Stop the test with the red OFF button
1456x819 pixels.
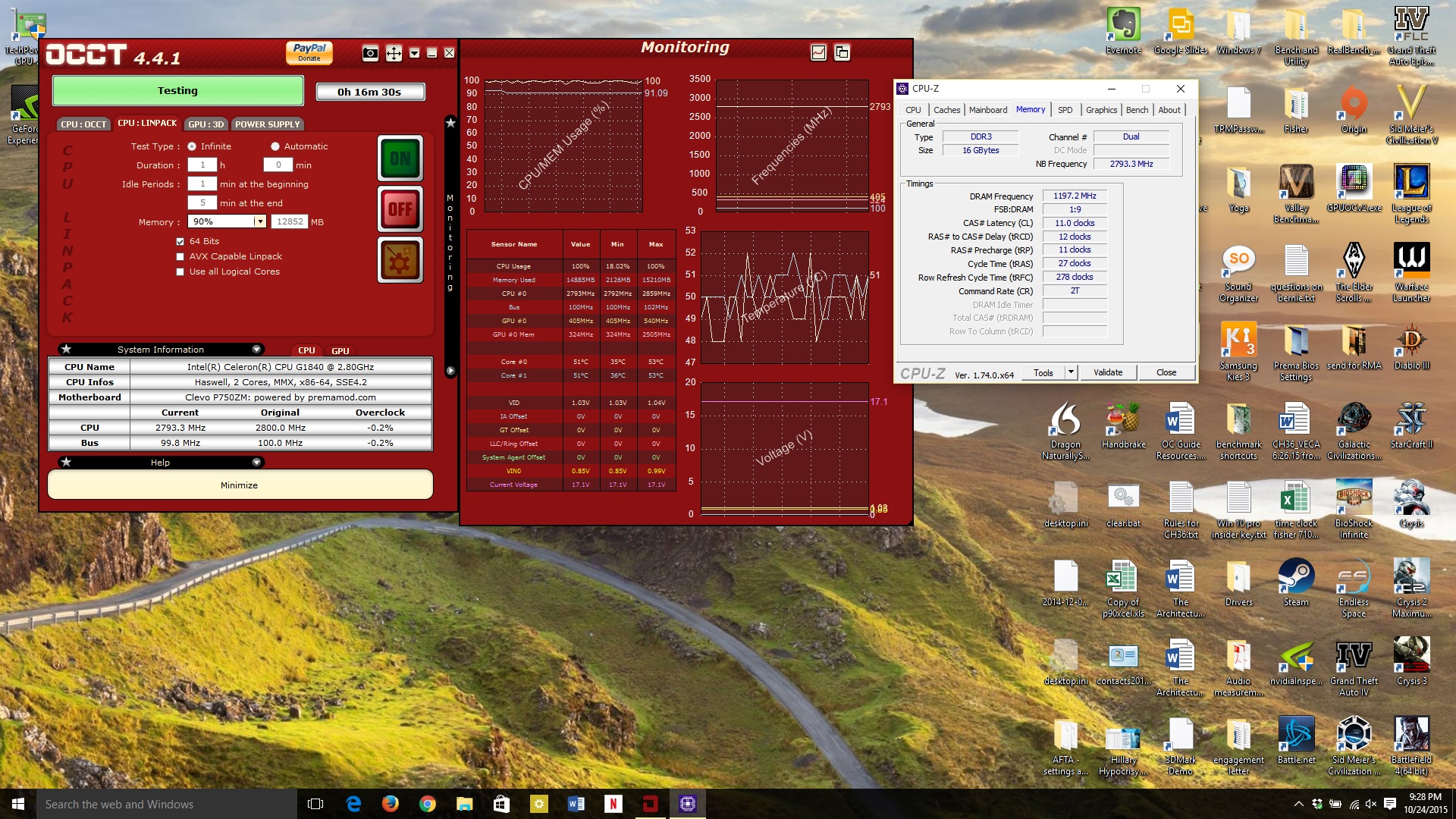click(400, 209)
